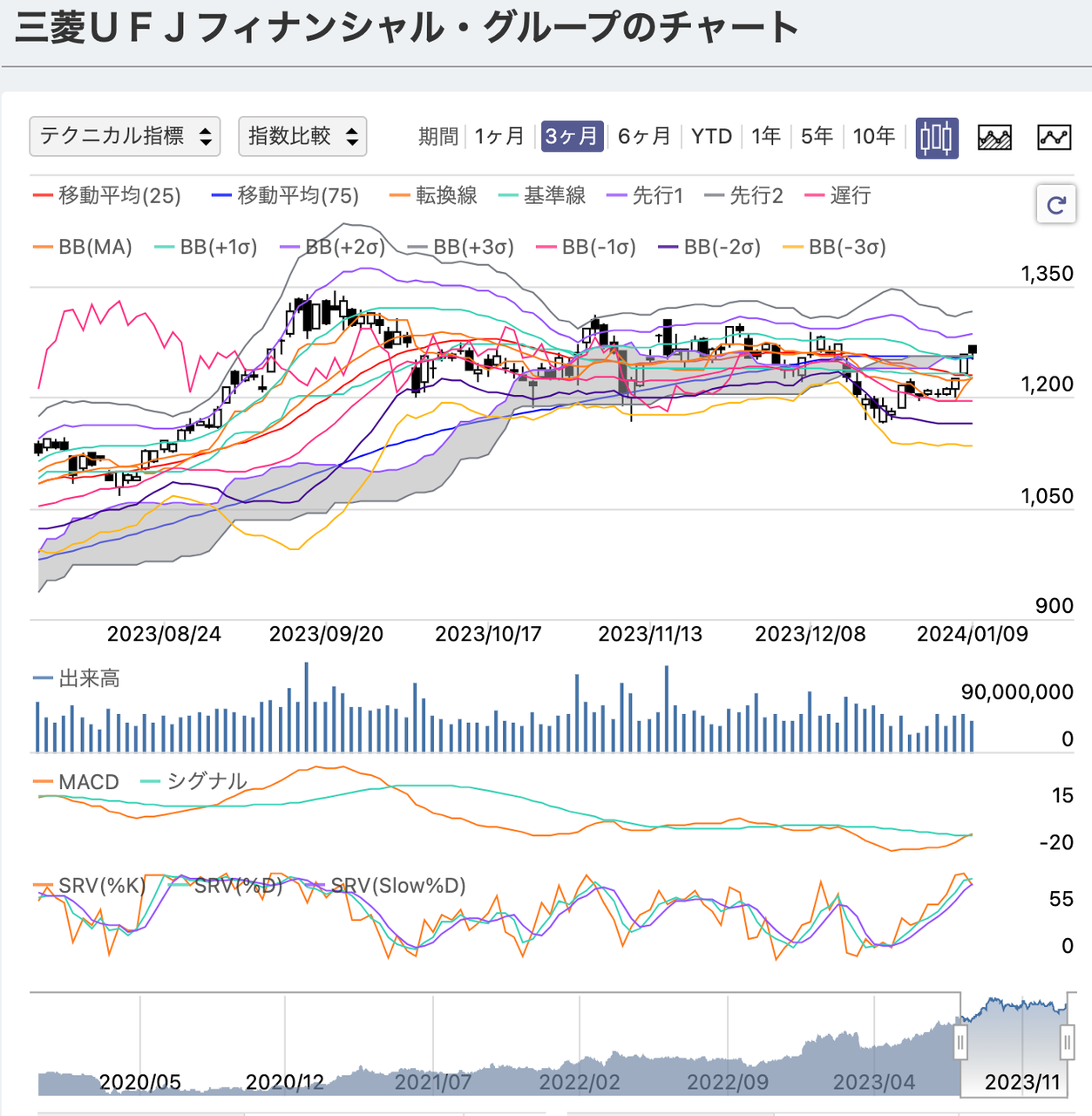The width and height of the screenshot is (1092, 1116).
Task: Click the right range navigator handle
Action: pos(1068,1042)
